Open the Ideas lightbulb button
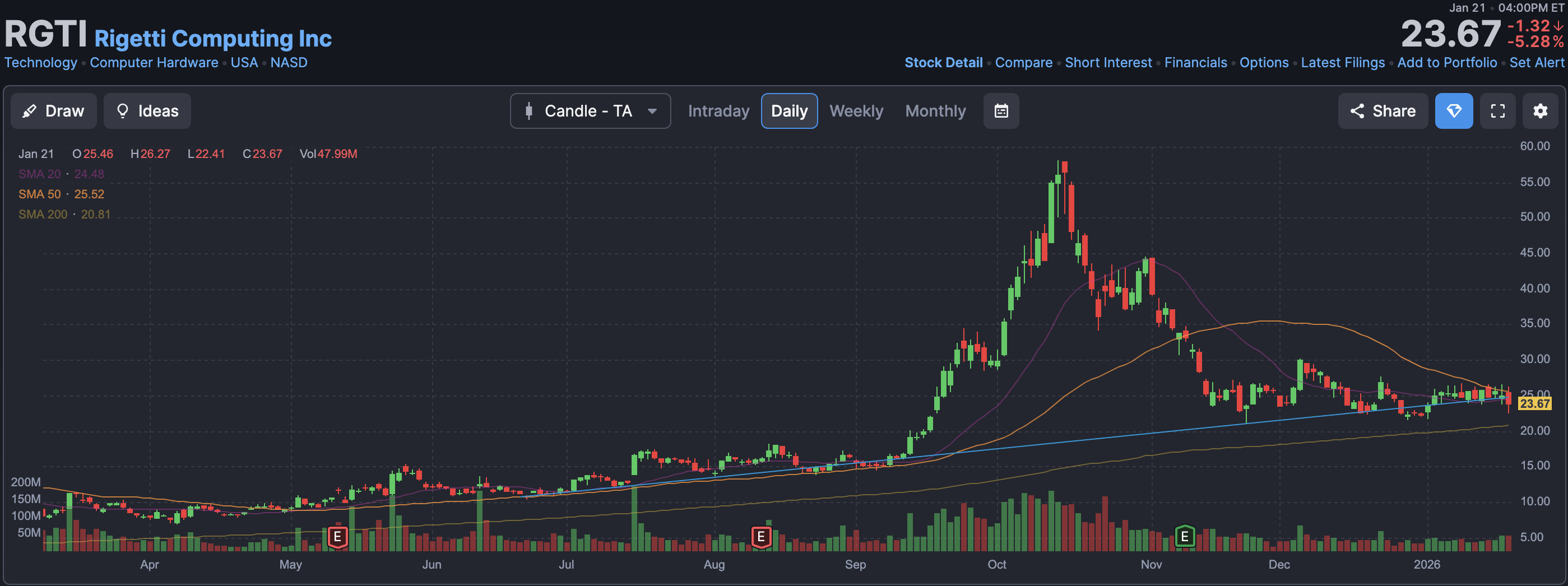This screenshot has height=586, width=1568. tap(147, 111)
